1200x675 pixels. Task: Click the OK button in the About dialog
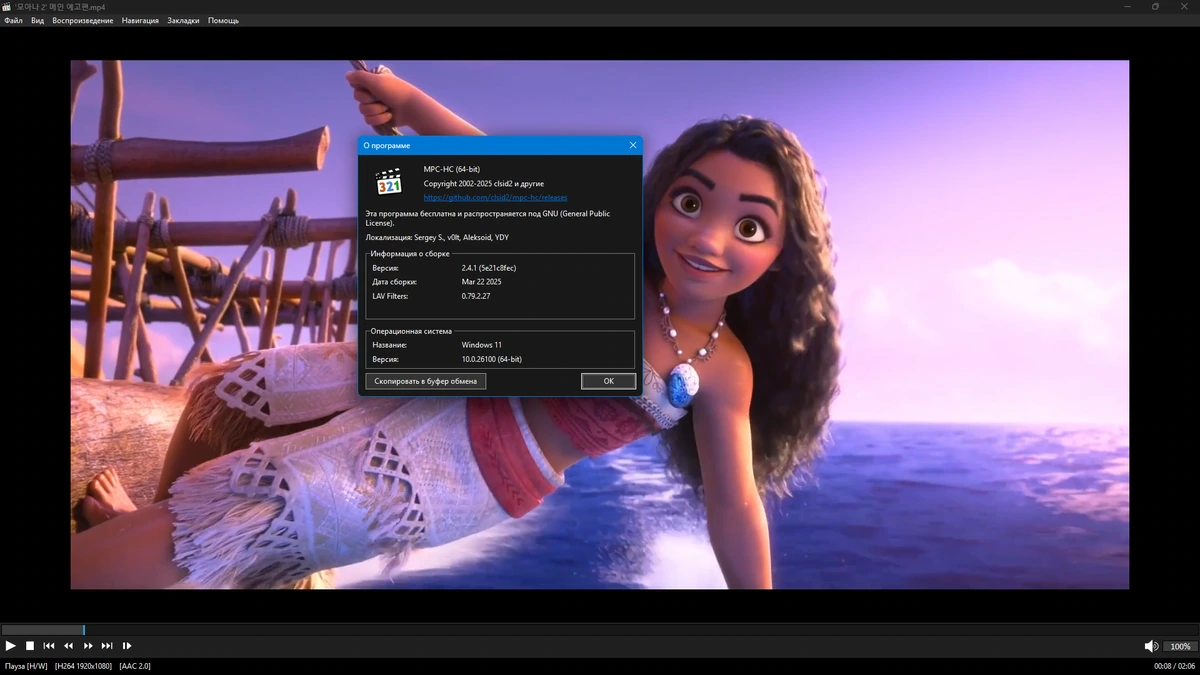pos(608,381)
